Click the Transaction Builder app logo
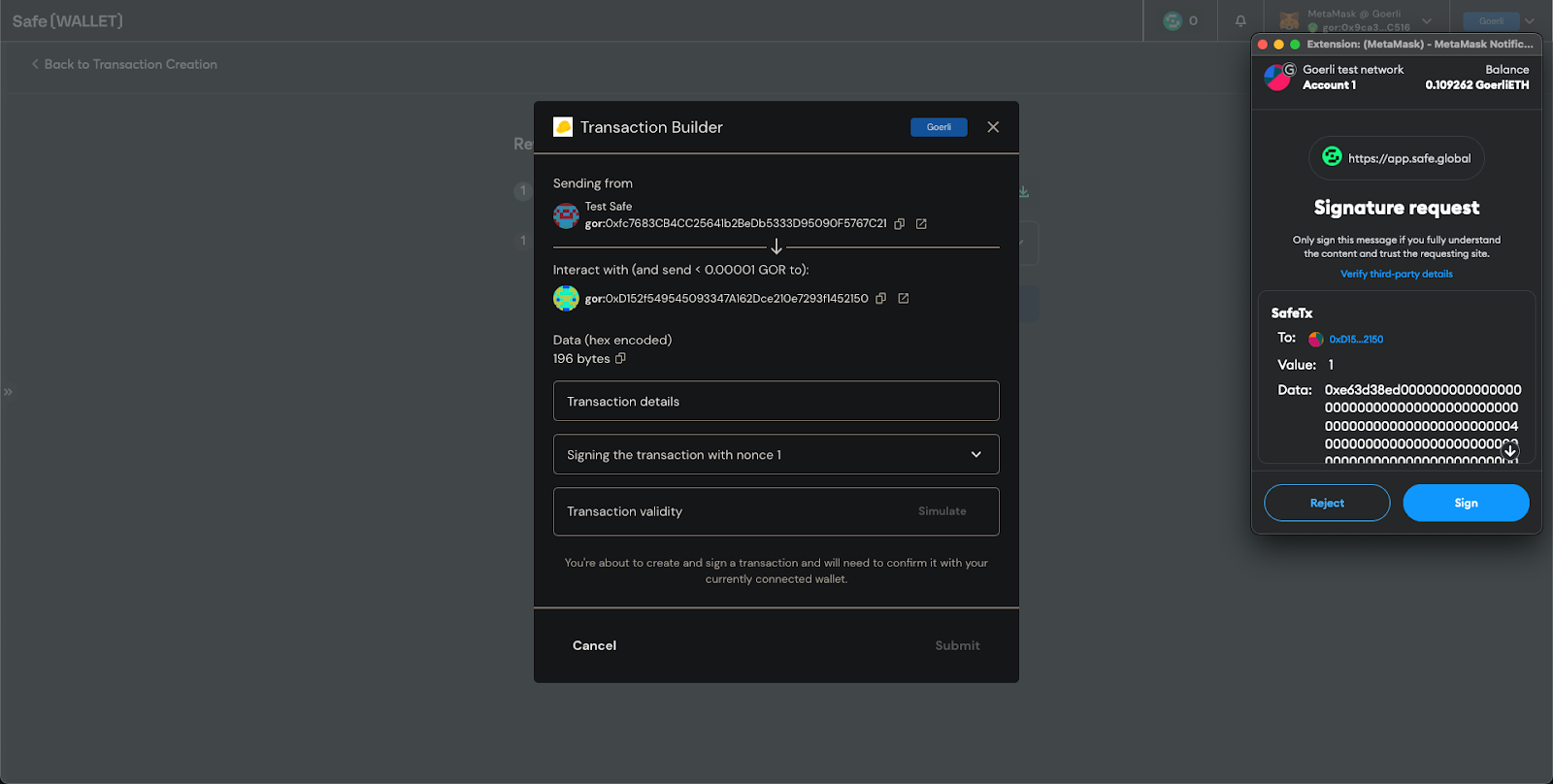 [563, 127]
